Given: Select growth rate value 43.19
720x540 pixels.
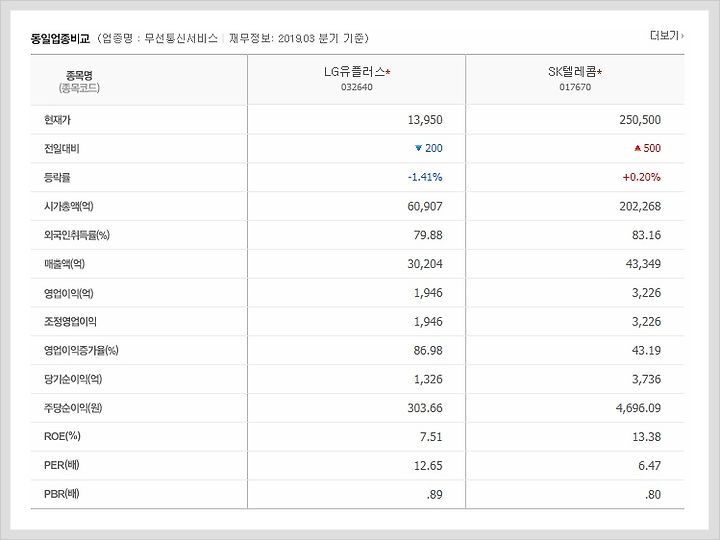Looking at the screenshot, I should click(647, 350).
